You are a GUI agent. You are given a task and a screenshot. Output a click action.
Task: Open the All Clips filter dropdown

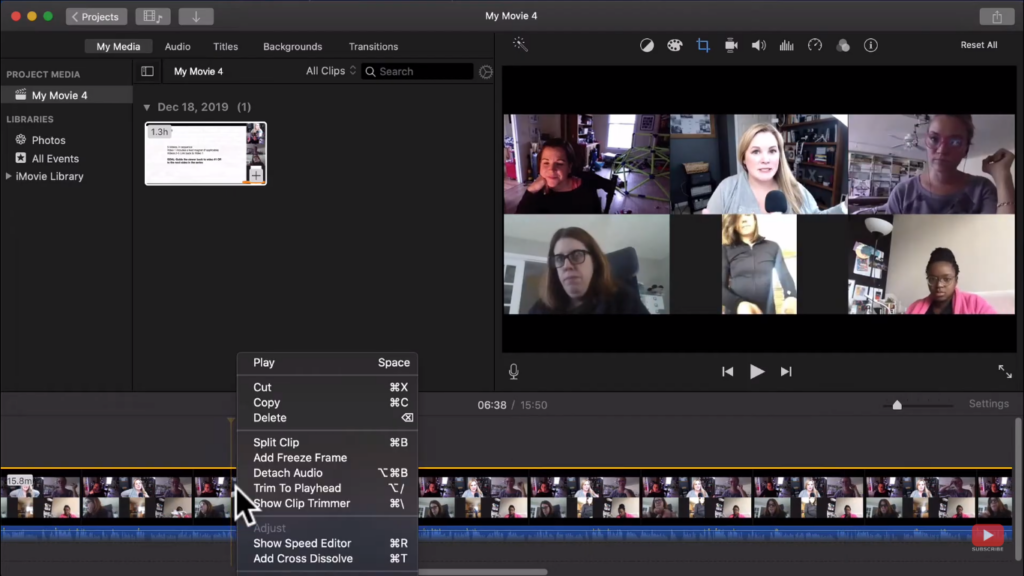(x=331, y=71)
